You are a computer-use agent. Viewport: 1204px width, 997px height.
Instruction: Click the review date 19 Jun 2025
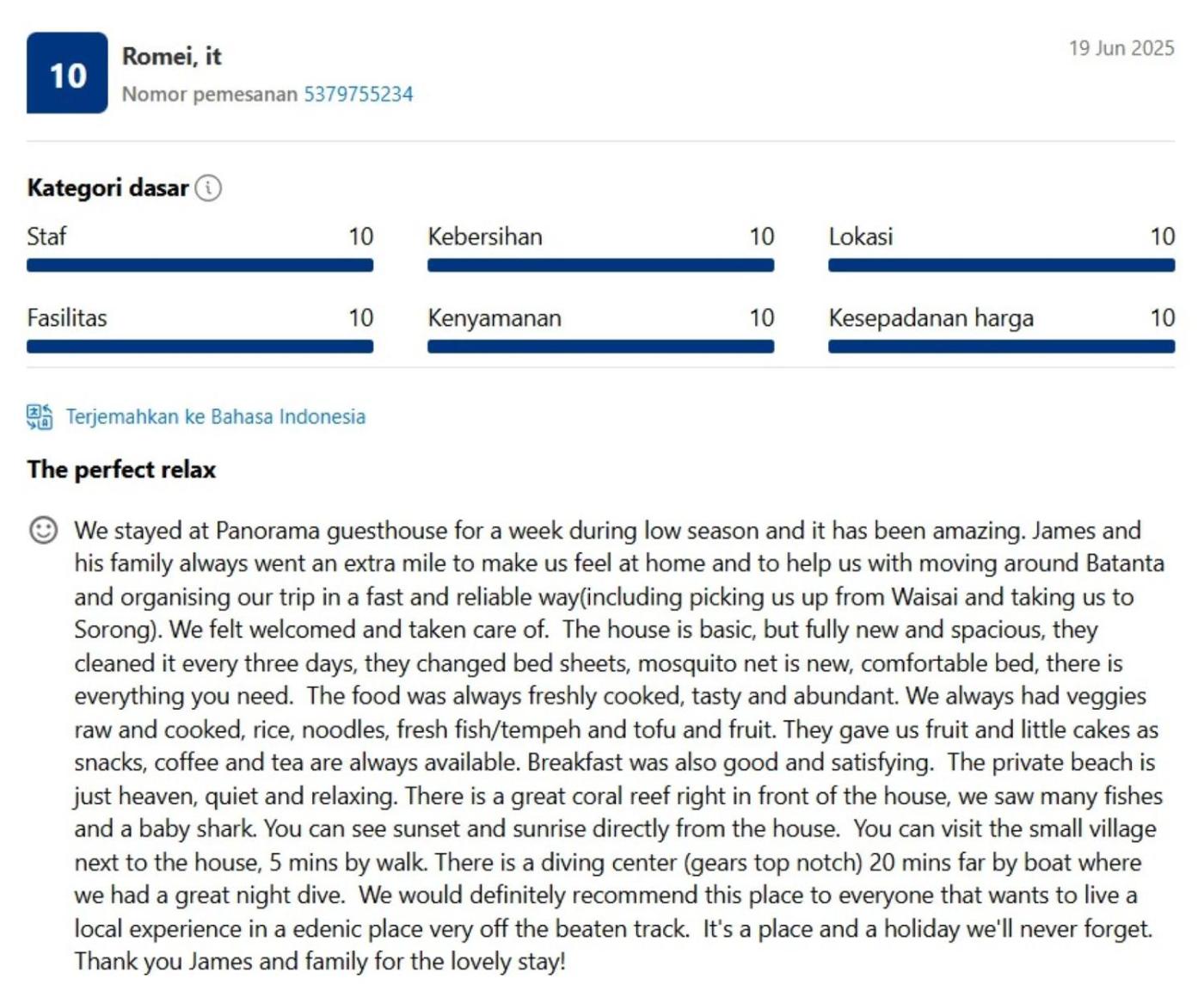[x=1121, y=48]
